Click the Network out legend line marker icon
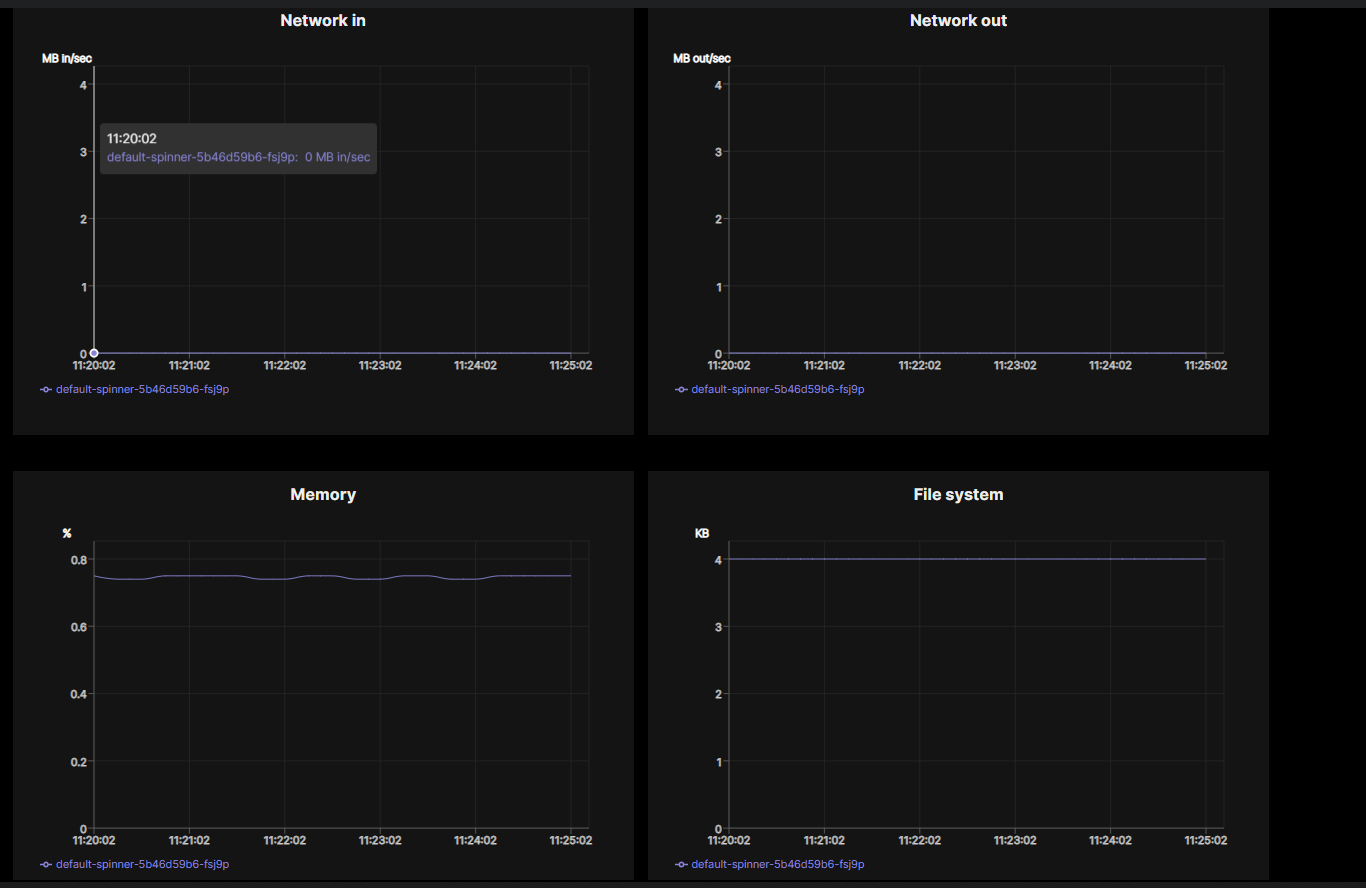The height and width of the screenshot is (888, 1366). [x=681, y=389]
